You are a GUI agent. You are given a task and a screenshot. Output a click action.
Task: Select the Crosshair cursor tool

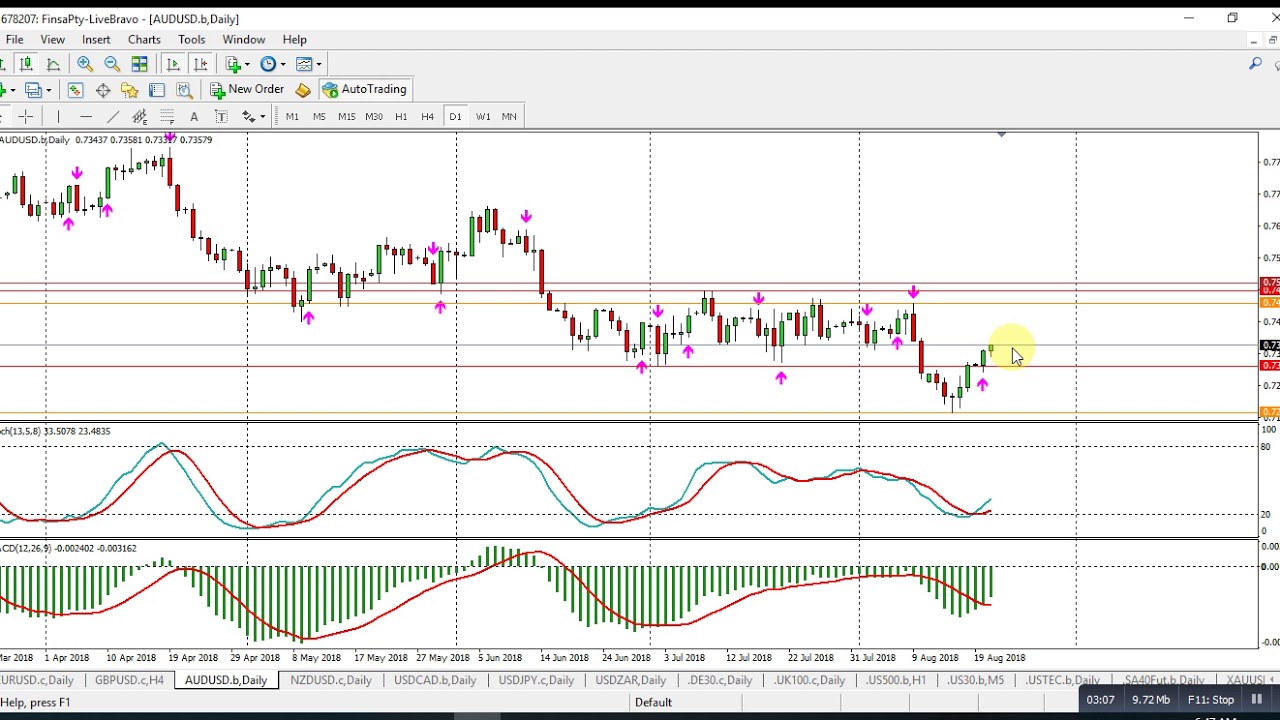click(26, 117)
